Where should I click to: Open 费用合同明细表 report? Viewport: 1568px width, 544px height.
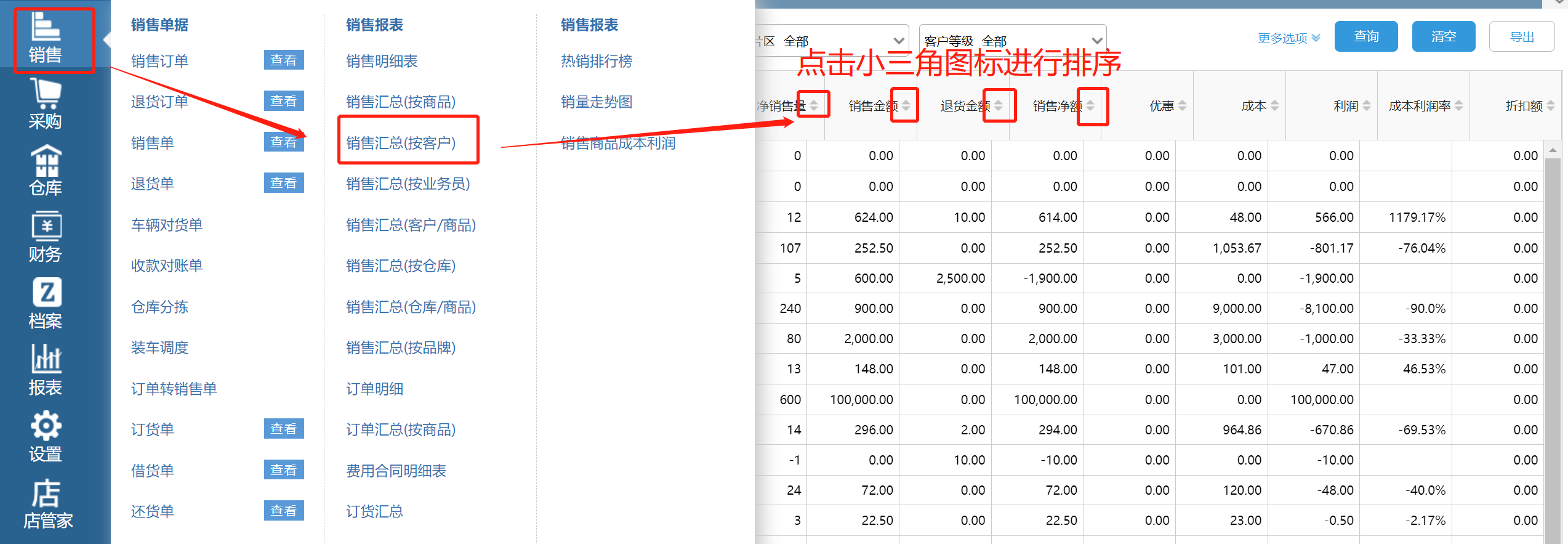(396, 471)
